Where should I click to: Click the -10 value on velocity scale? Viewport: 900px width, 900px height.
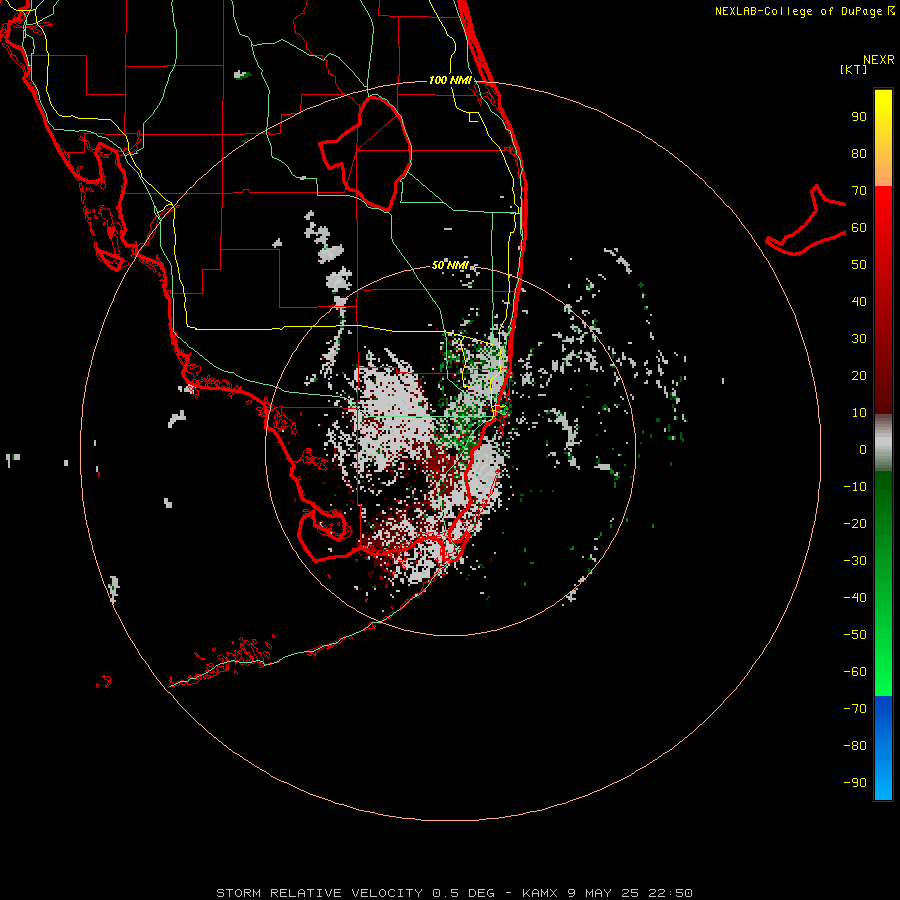(x=855, y=487)
